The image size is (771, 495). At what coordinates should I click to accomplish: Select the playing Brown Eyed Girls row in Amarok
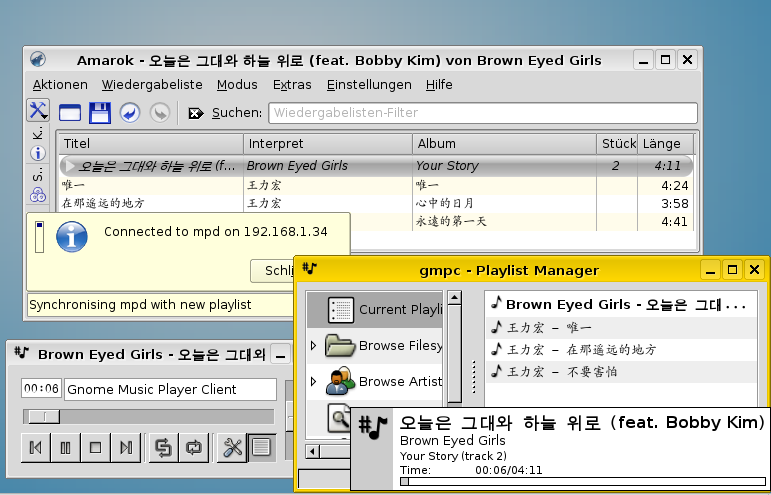[376, 166]
